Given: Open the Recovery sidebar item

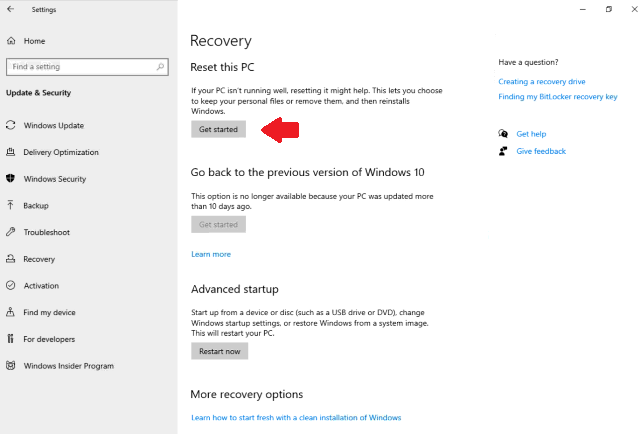Looking at the screenshot, I should pos(39,259).
